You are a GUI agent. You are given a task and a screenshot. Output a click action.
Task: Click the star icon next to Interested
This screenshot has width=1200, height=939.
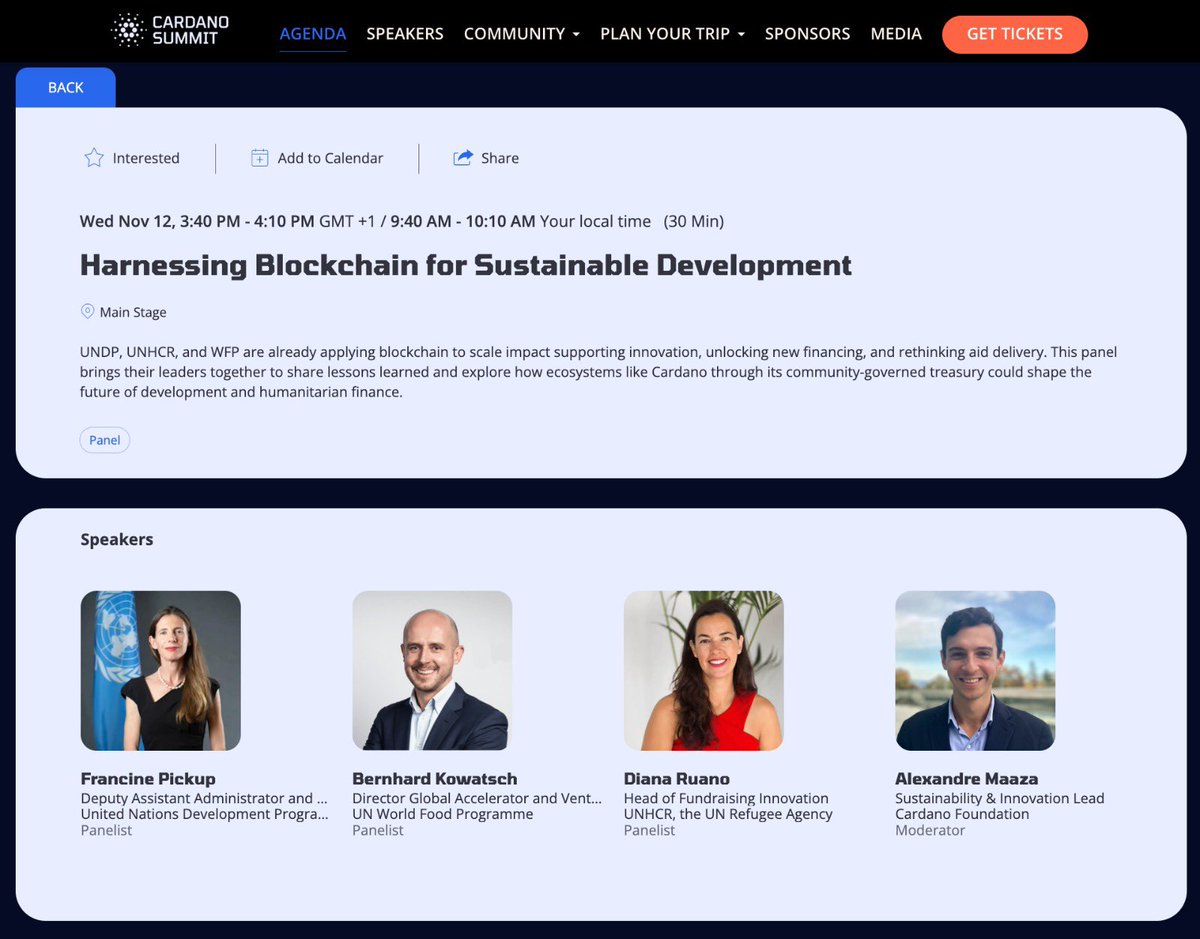click(x=94, y=158)
